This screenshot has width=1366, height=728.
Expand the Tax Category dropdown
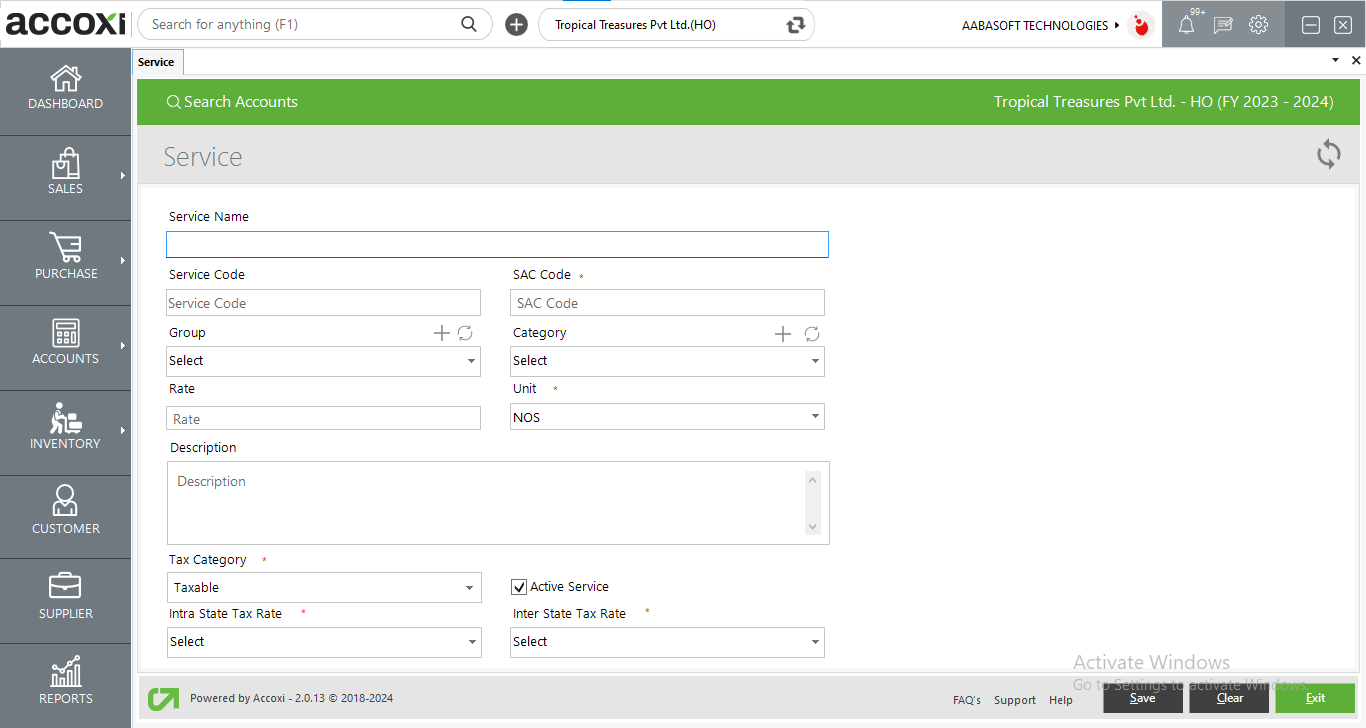pyautogui.click(x=324, y=588)
